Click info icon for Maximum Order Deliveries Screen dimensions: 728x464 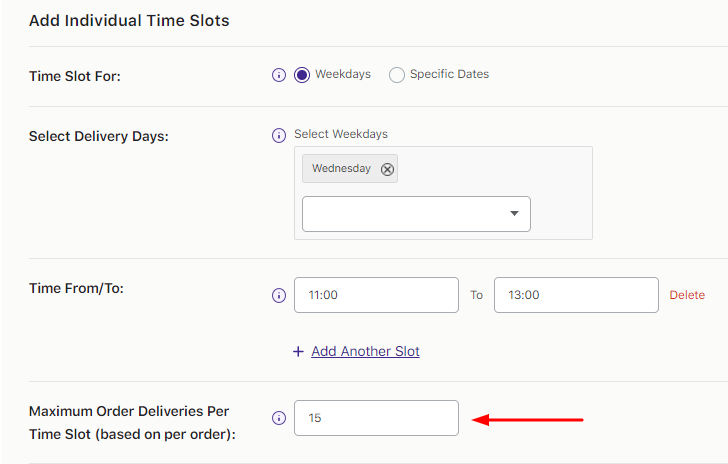[x=279, y=418]
